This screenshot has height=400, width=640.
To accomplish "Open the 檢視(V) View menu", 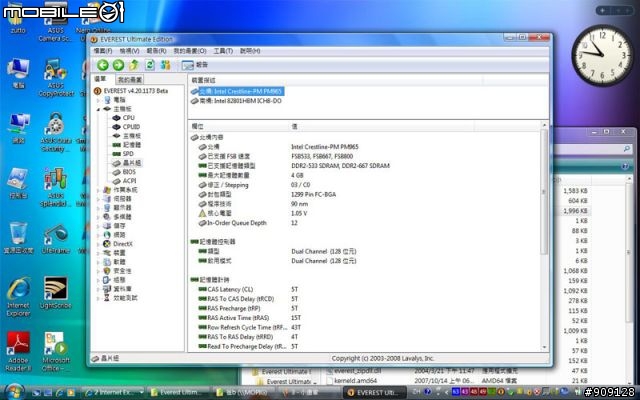I will click(129, 51).
